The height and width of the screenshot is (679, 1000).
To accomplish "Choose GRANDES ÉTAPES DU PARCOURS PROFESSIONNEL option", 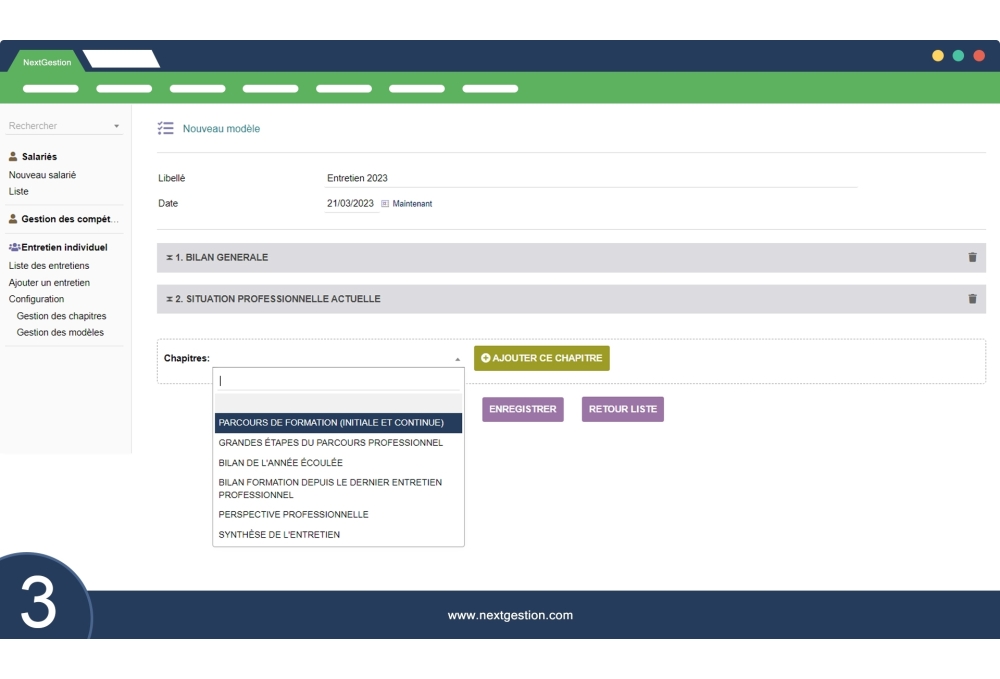I will (331, 442).
